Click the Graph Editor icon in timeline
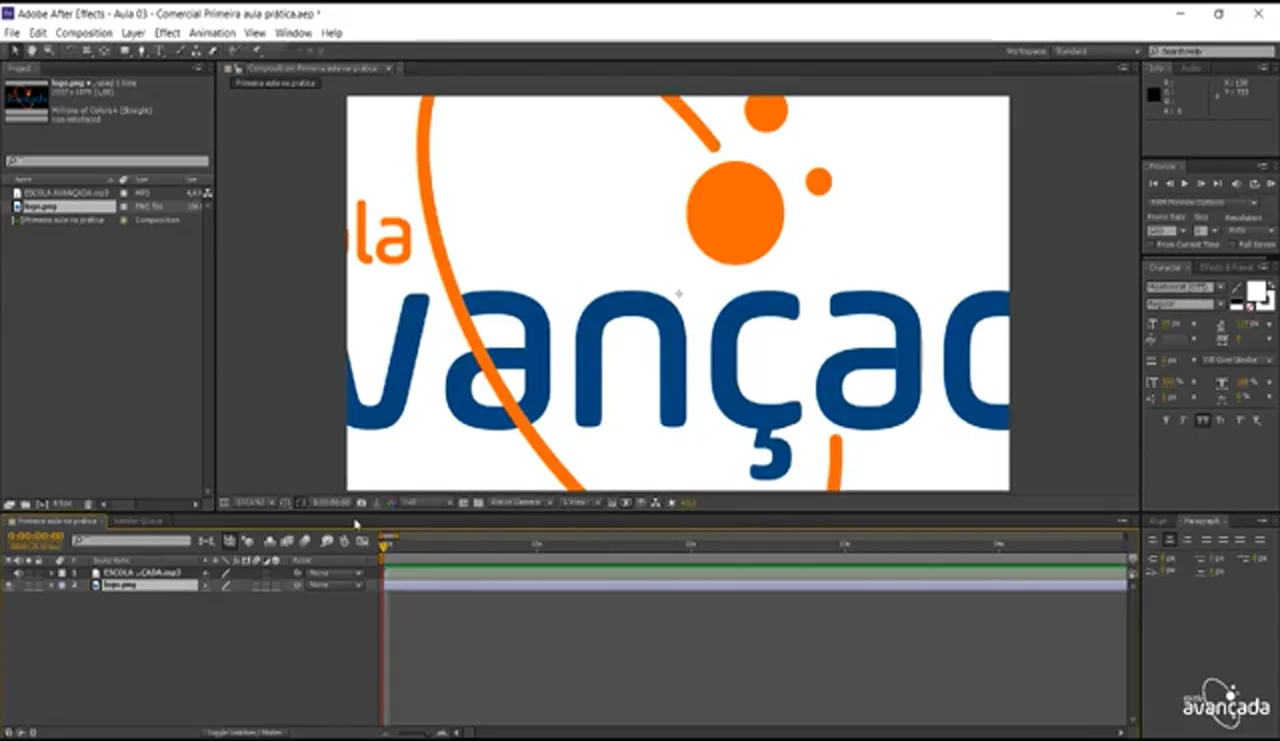The height and width of the screenshot is (741, 1280). pyautogui.click(x=362, y=541)
